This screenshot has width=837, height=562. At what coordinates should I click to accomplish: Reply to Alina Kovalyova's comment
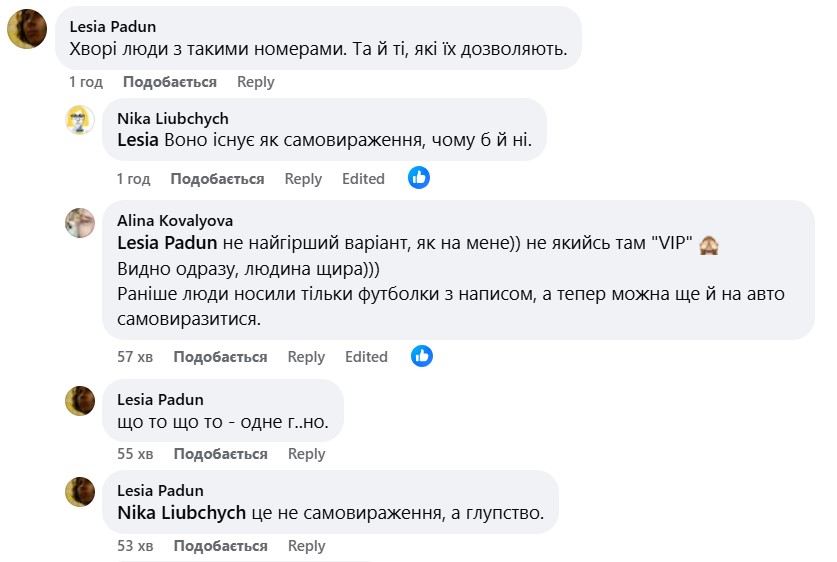306,357
